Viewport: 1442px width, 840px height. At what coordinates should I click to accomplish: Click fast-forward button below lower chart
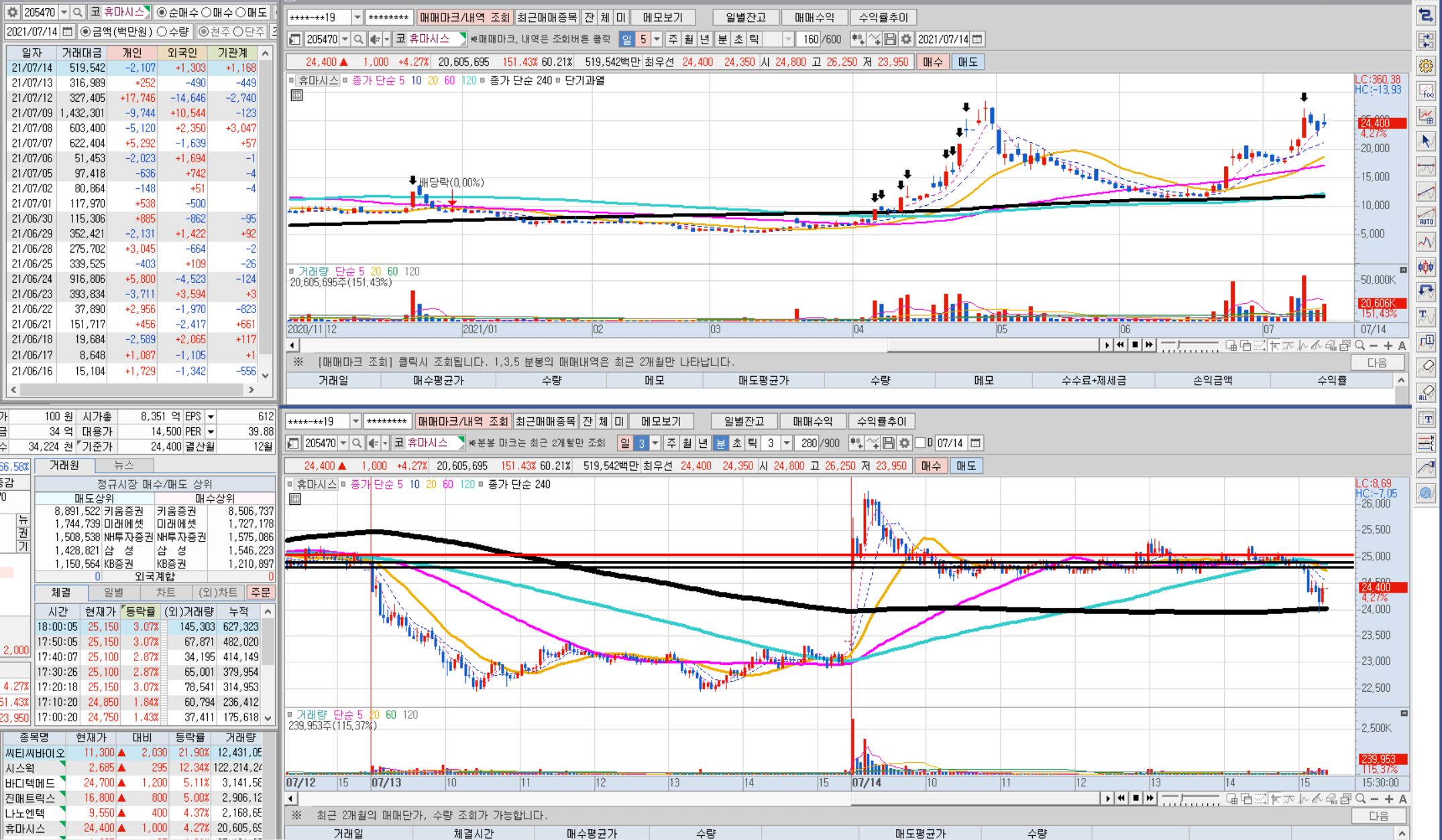coord(1150,798)
